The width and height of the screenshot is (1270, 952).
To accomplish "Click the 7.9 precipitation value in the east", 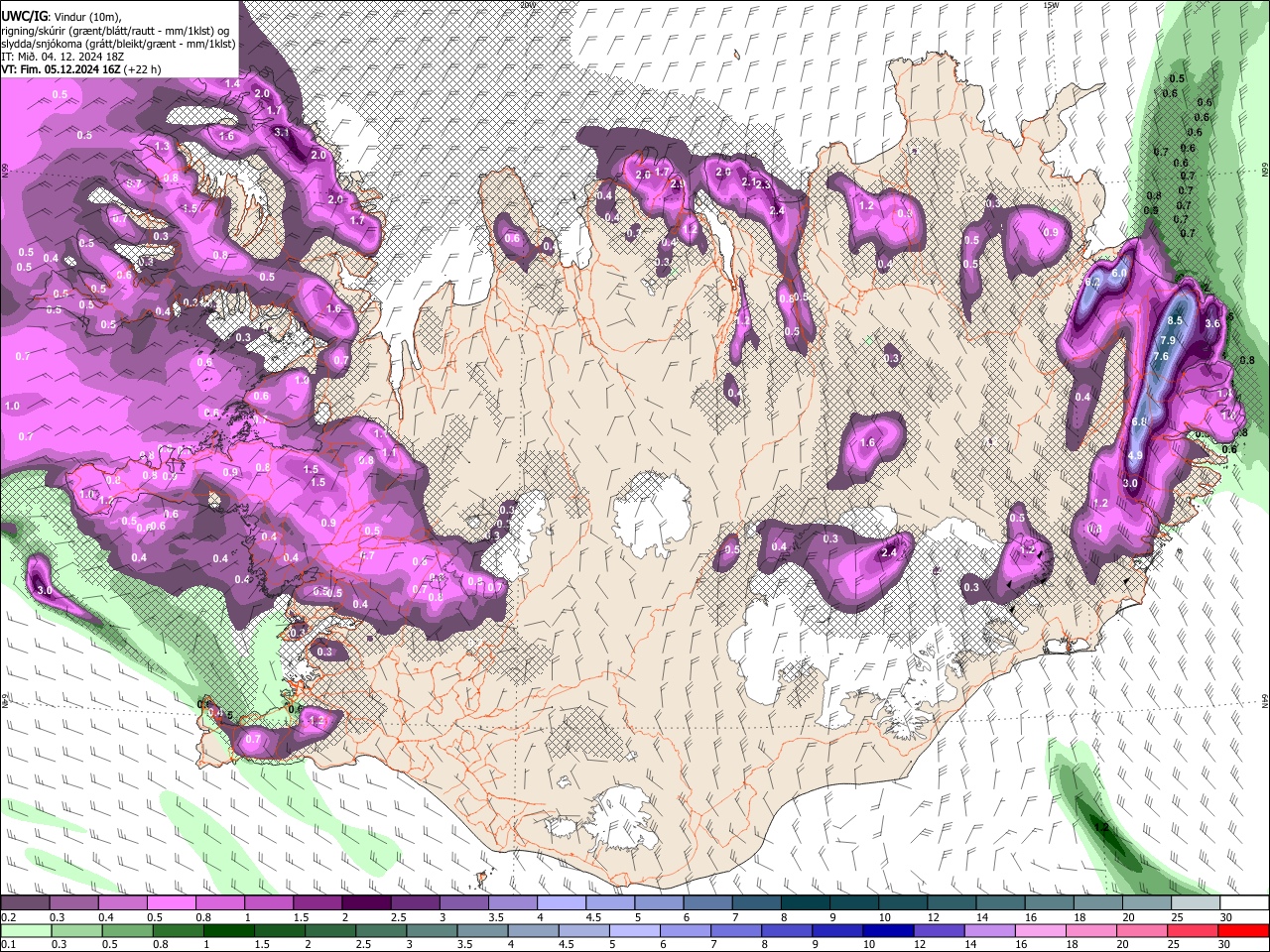I will (1167, 340).
